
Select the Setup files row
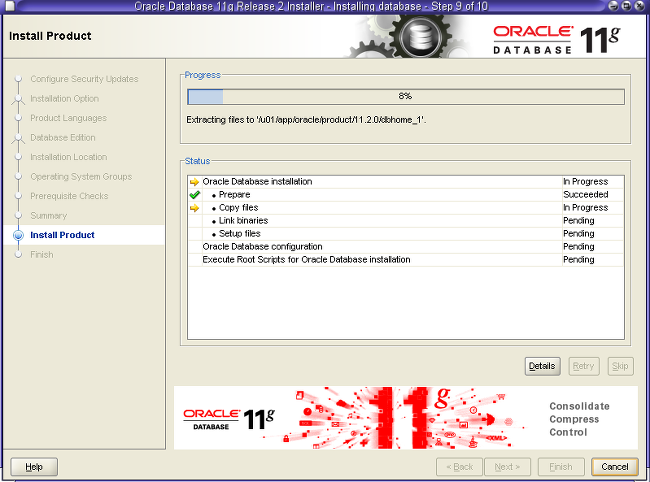coord(405,234)
